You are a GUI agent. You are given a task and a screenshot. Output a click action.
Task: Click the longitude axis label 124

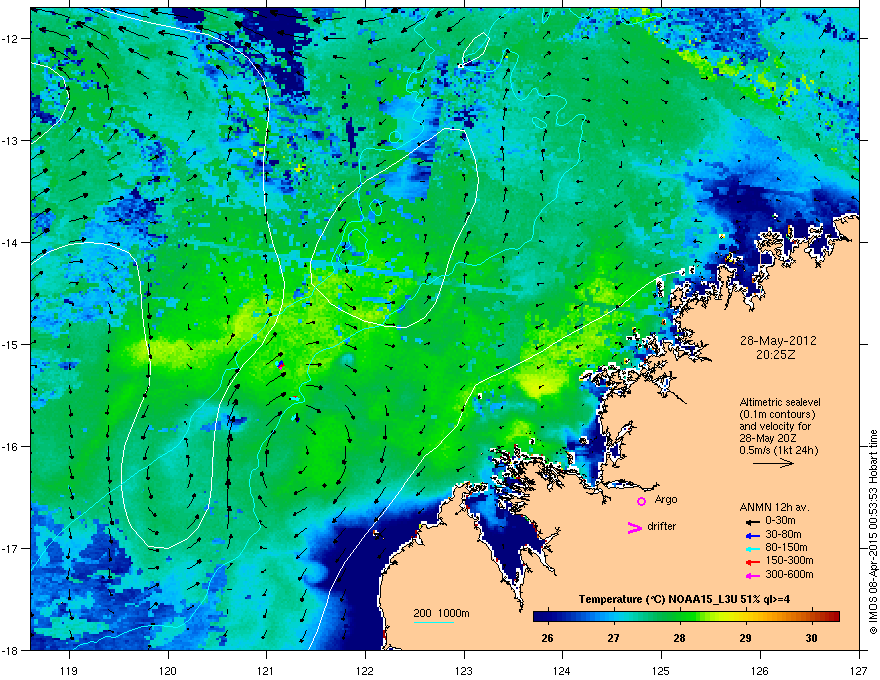[x=562, y=670]
